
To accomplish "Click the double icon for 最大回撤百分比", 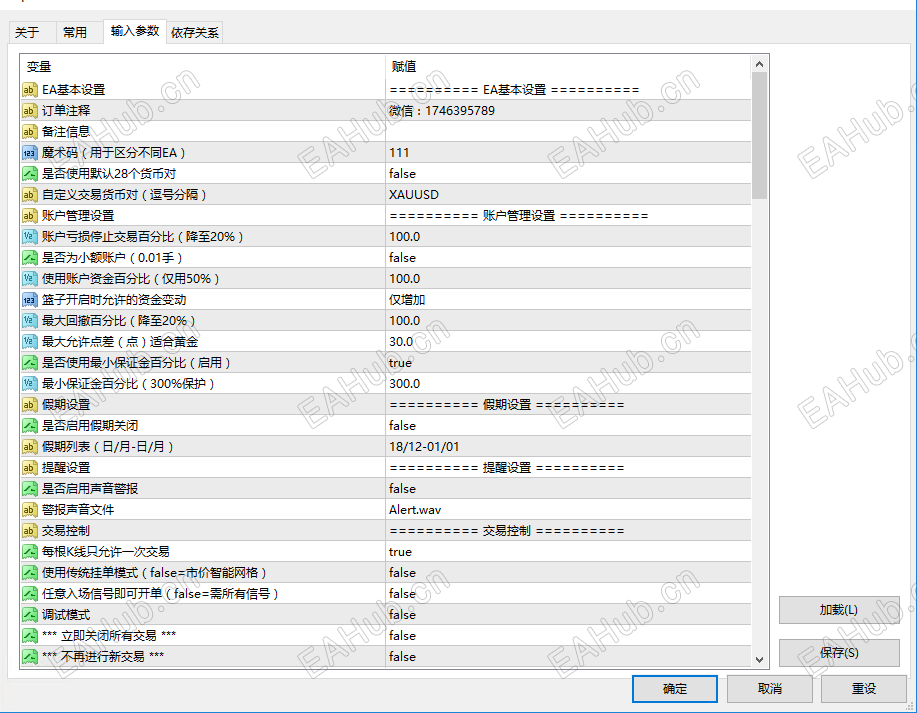I will (x=29, y=321).
